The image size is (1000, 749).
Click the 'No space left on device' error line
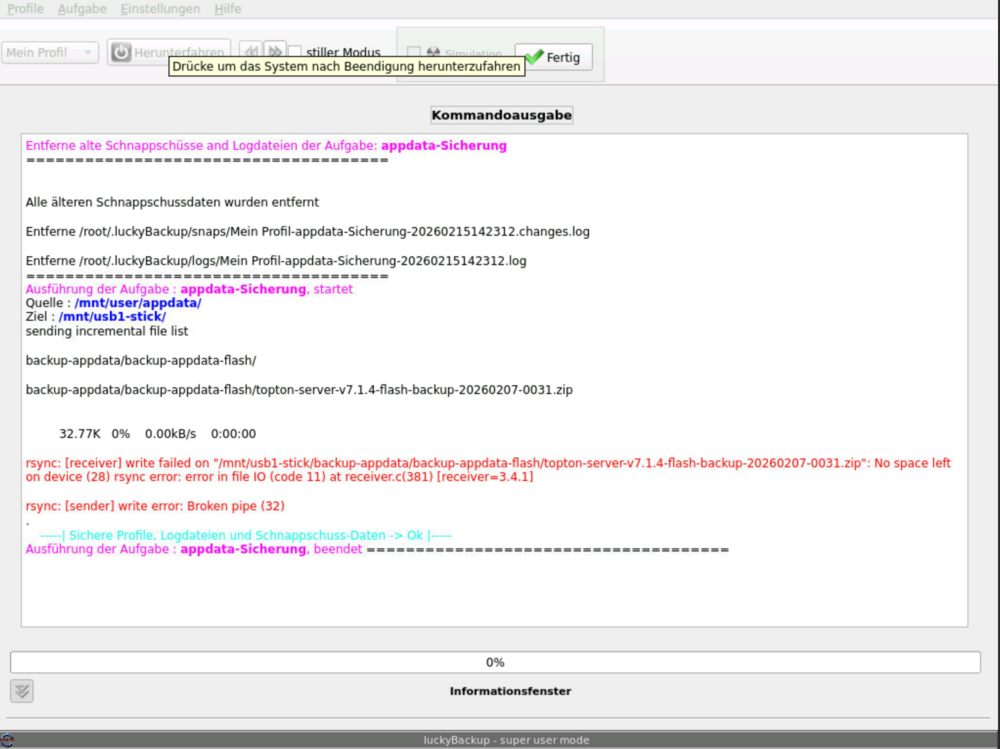point(488,470)
